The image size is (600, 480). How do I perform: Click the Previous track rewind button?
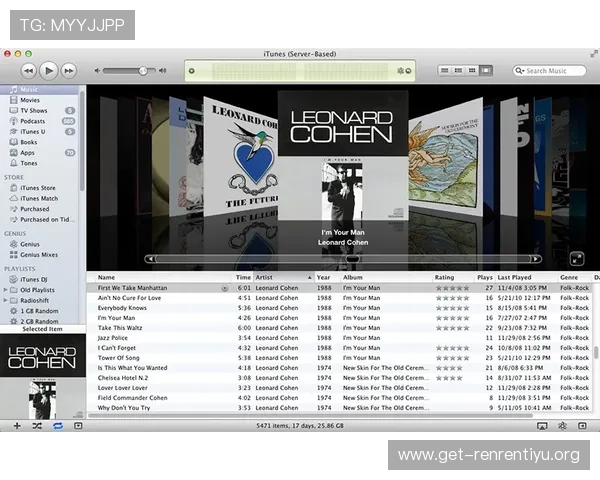click(29, 71)
